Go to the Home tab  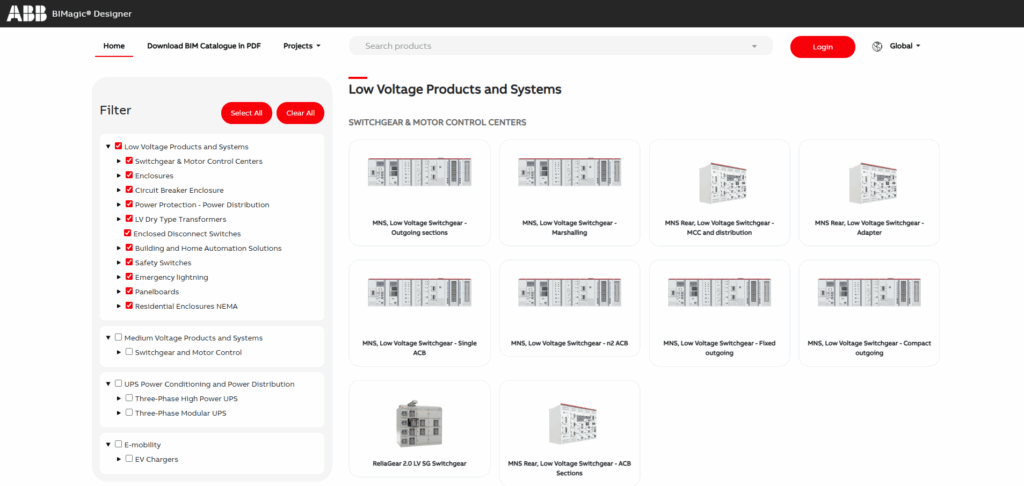pos(114,46)
